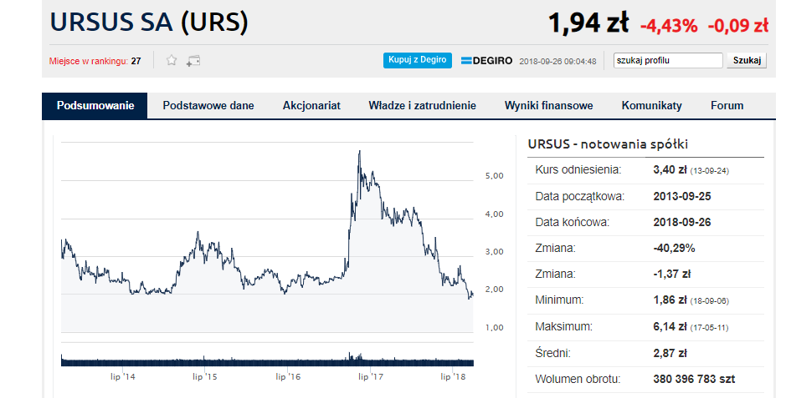Switch to the Komunikaty tab
This screenshot has width=786, height=398.
click(652, 106)
